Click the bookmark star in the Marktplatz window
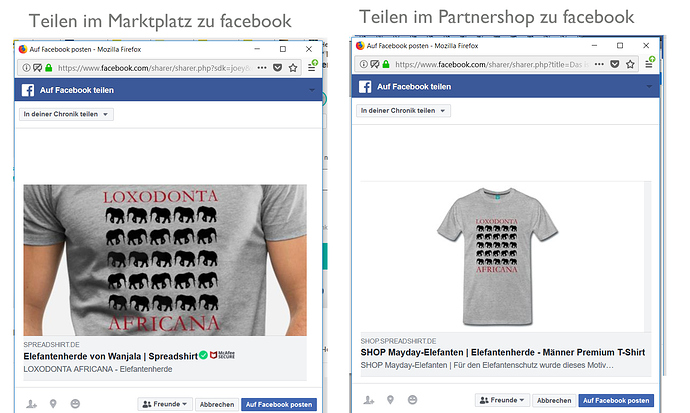Image resolution: width=690 pixels, height=413 pixels. (x=293, y=68)
